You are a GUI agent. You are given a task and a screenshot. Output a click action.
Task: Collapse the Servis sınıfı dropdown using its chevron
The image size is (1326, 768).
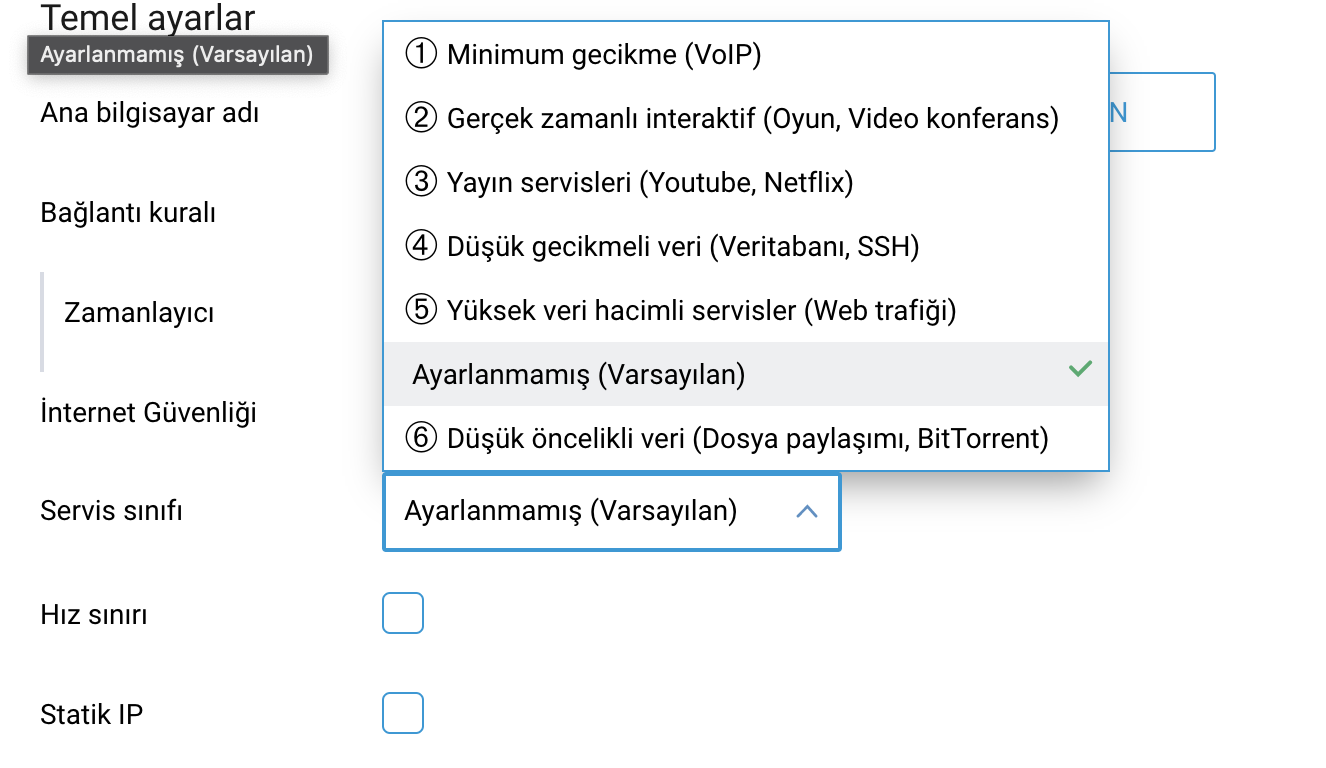806,512
